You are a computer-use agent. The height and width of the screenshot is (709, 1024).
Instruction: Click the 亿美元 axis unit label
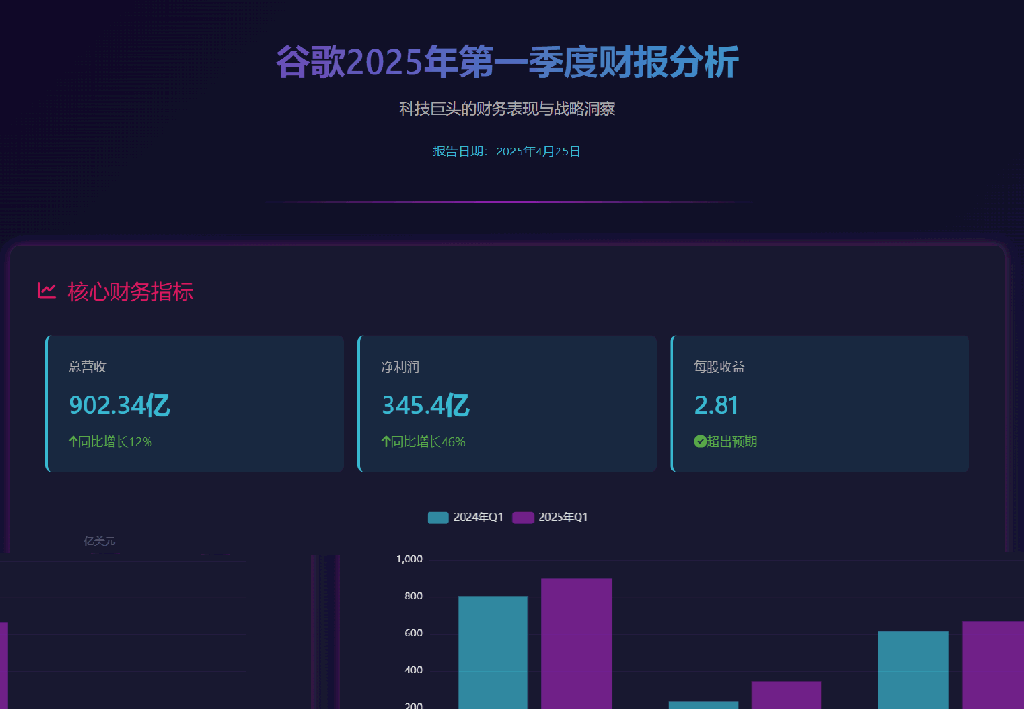click(99, 541)
